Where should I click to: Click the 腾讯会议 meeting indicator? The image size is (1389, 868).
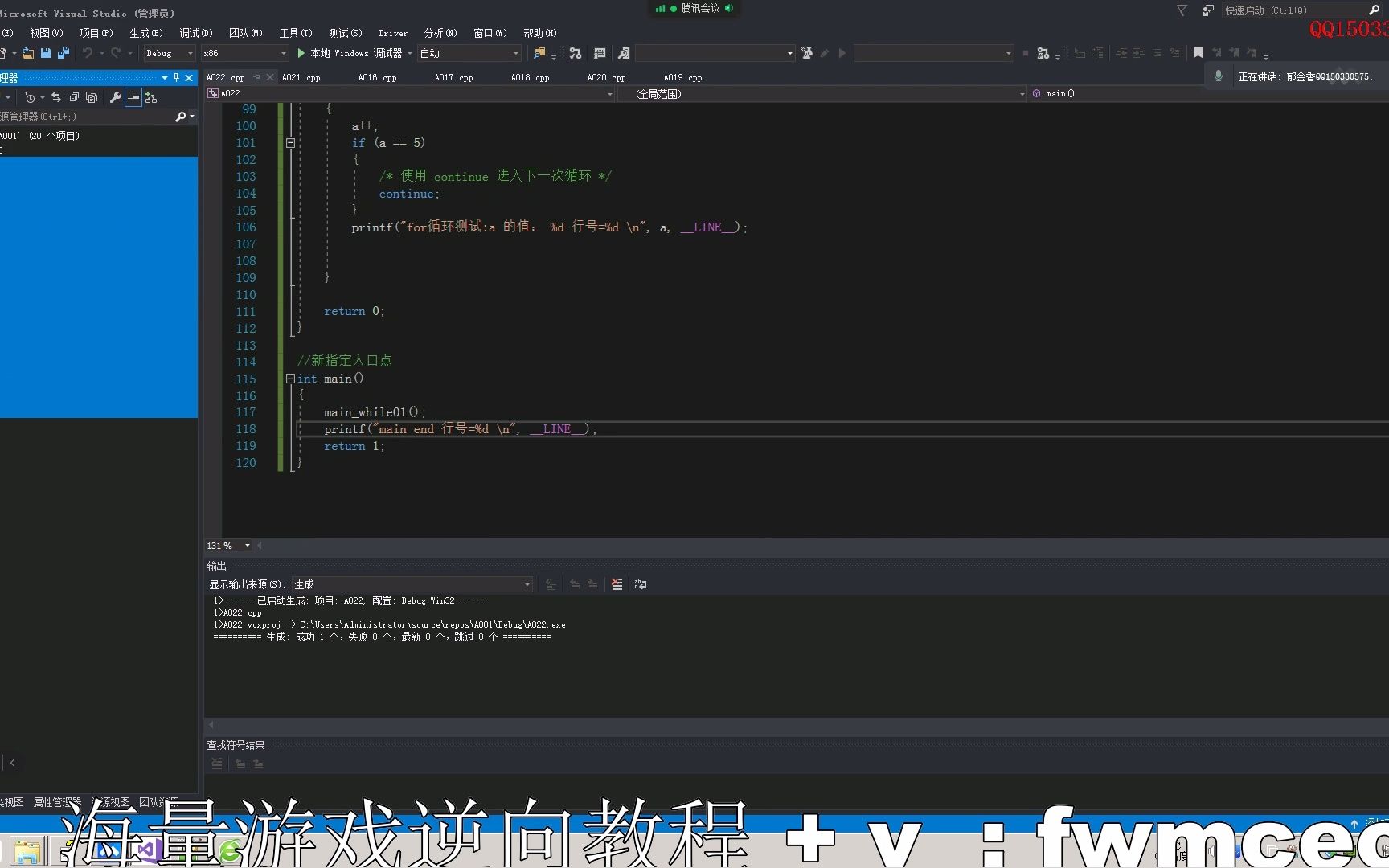694,8
